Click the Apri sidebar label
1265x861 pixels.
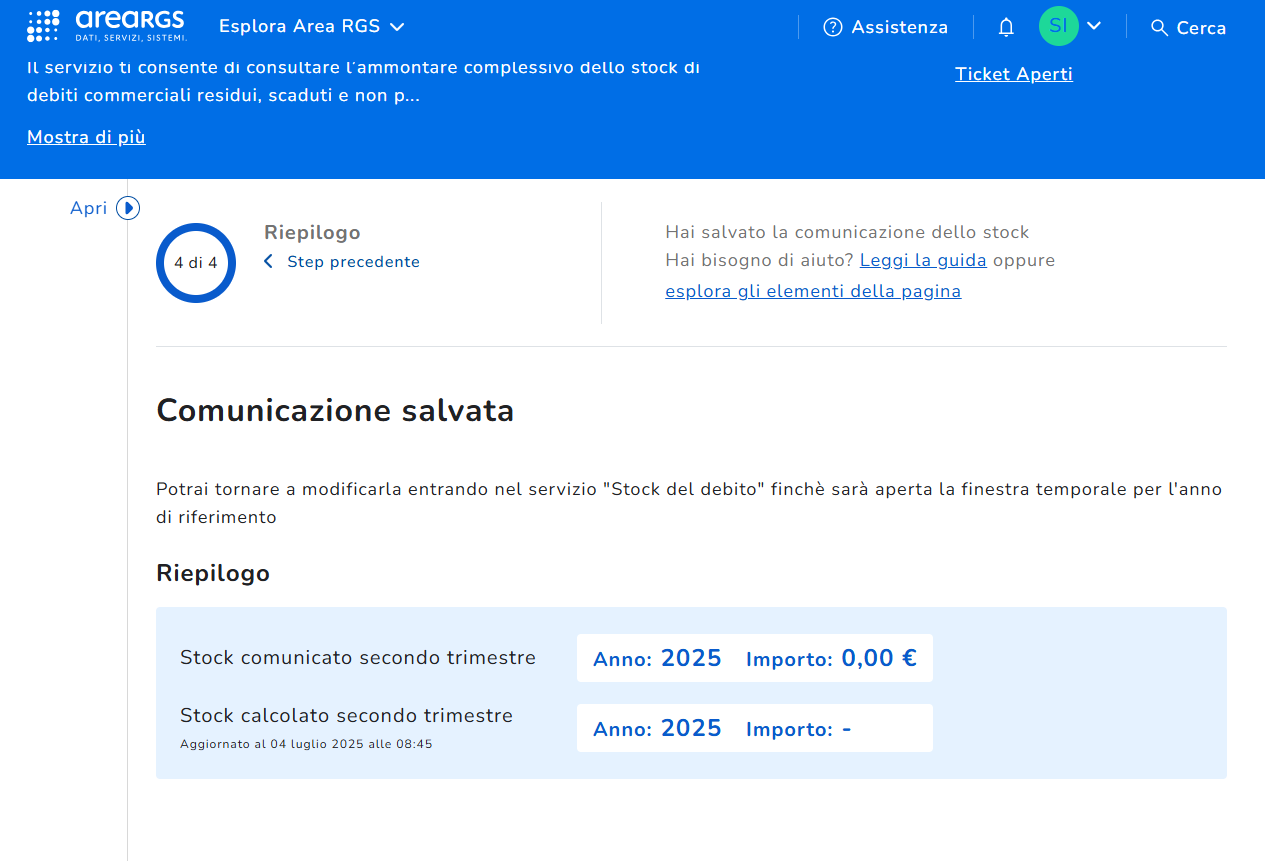pos(88,208)
